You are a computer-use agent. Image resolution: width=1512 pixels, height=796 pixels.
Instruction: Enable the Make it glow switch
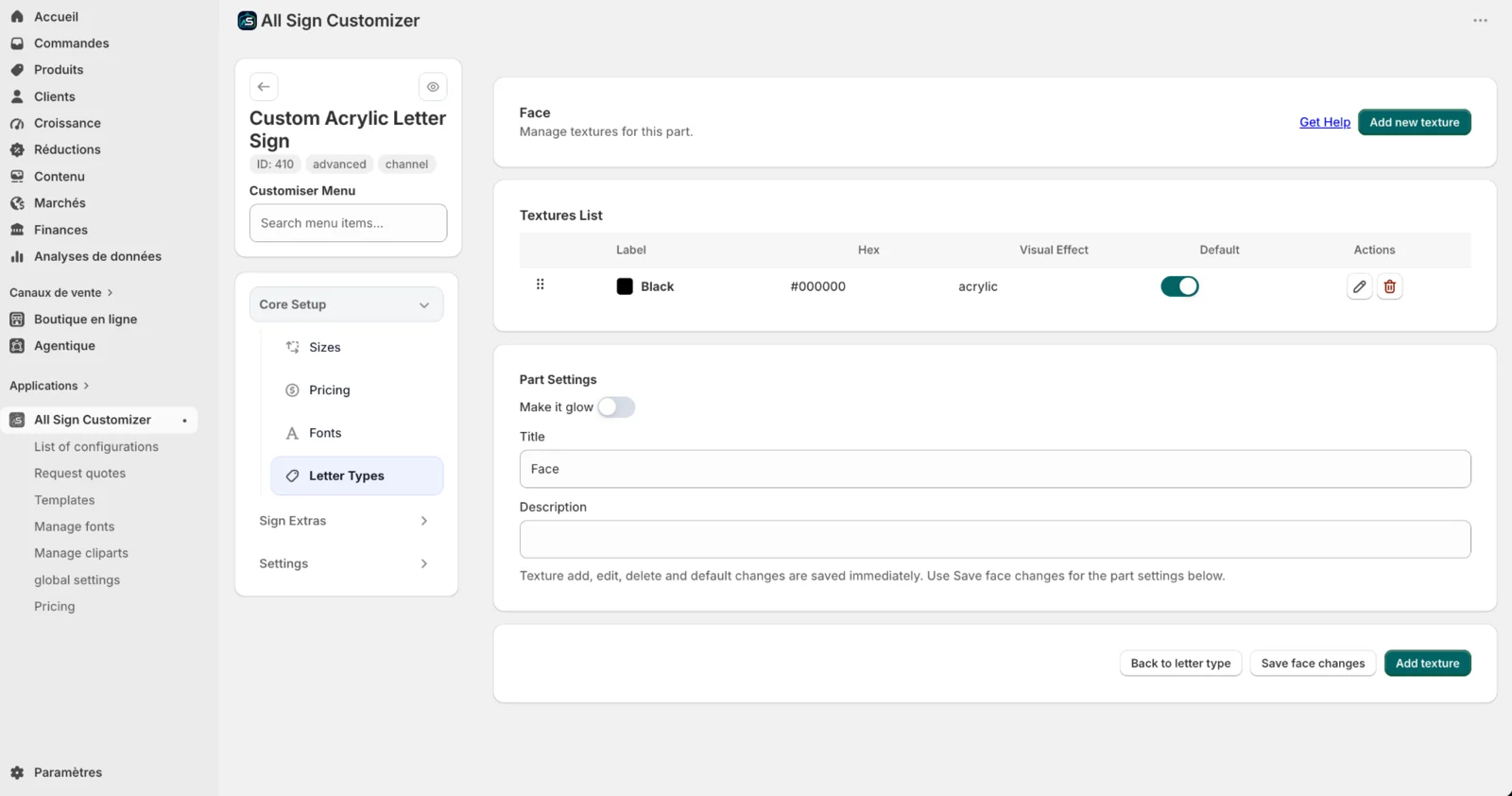[616, 407]
